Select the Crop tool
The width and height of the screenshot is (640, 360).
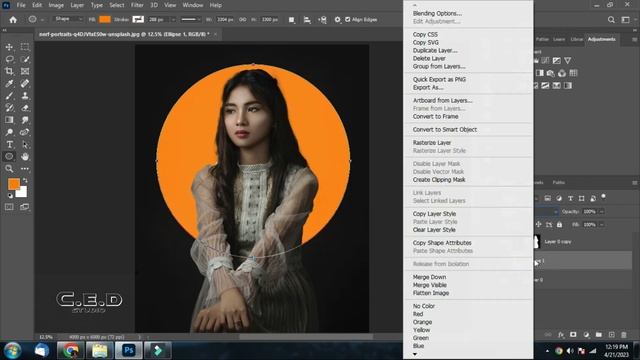9,71
